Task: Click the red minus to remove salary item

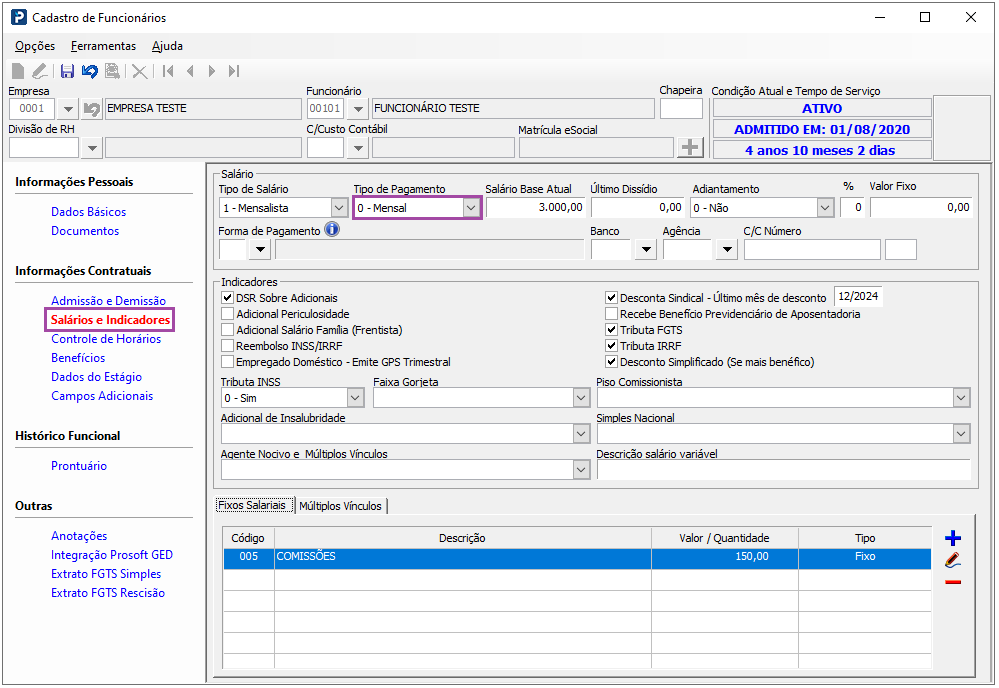Action: (952, 582)
